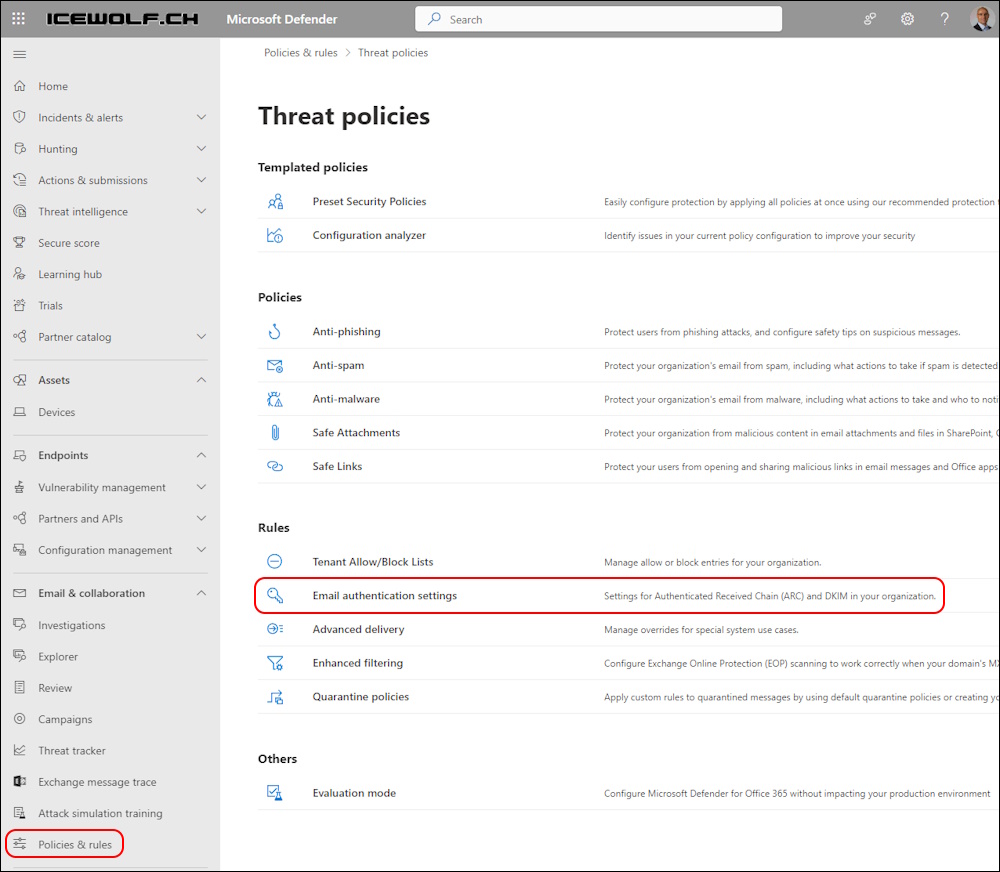Click the Tenant Allow/Block Lists icon

[275, 561]
